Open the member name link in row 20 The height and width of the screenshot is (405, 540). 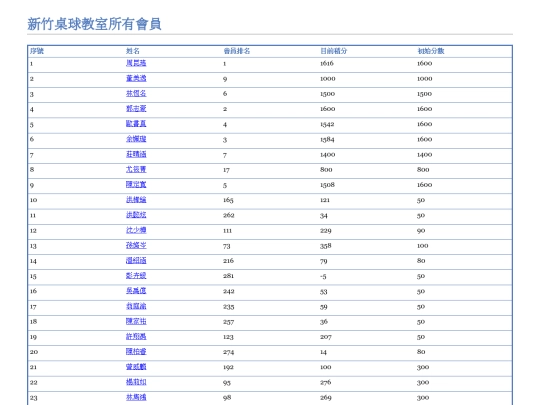136,352
